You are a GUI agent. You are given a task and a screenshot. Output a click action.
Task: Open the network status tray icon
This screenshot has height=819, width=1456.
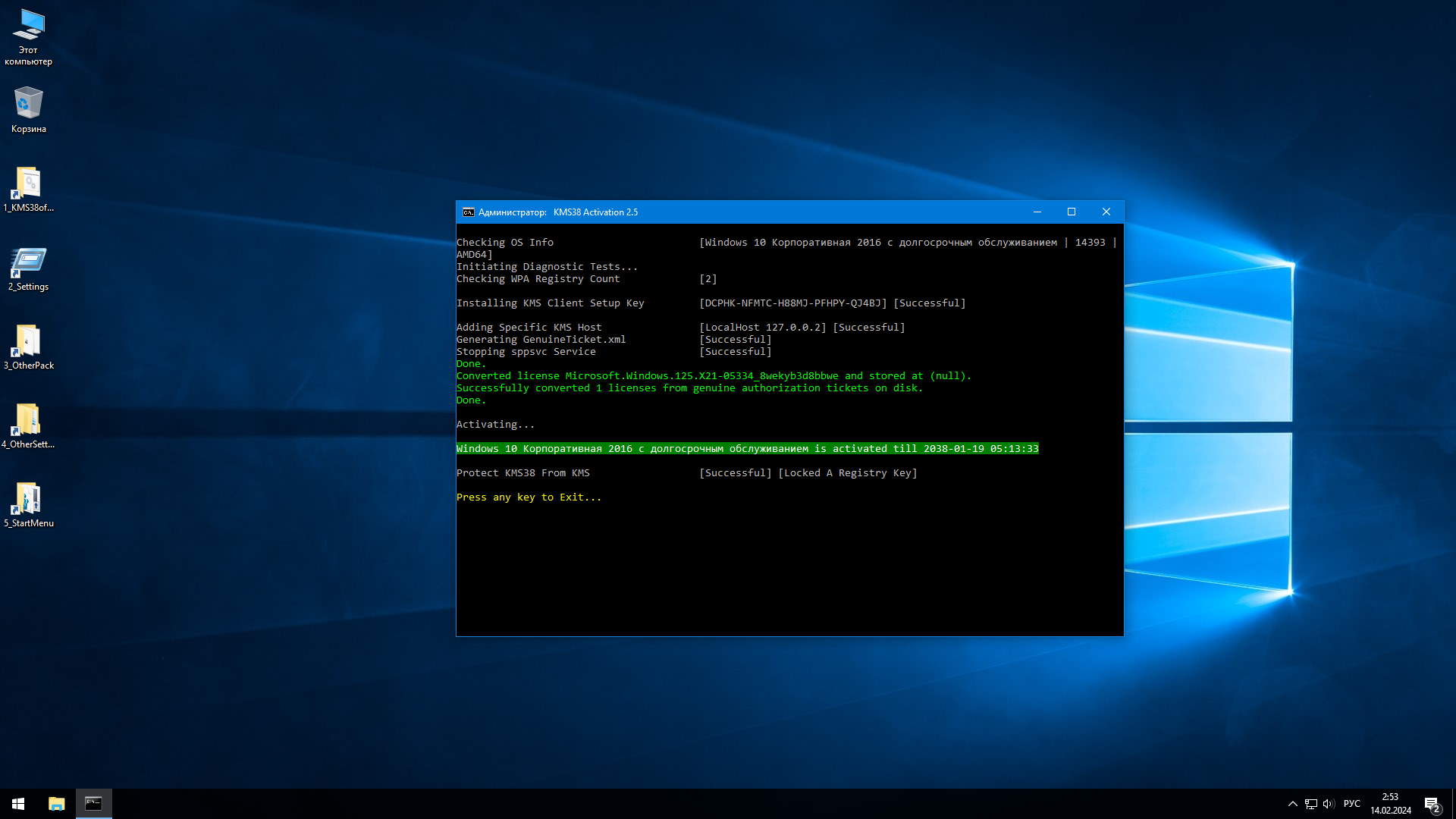[1310, 804]
